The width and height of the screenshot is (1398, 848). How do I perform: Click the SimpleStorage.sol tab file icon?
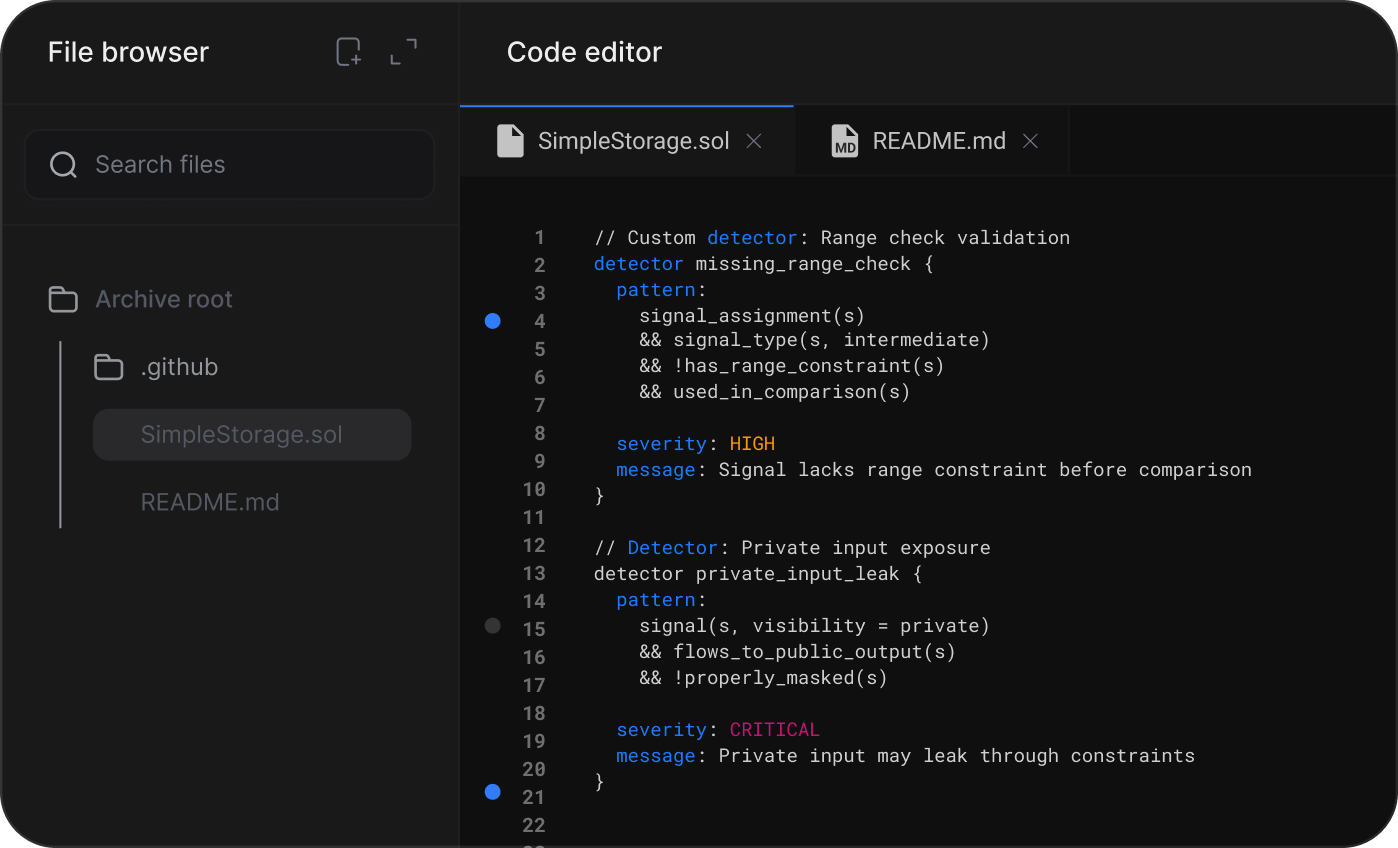pos(511,141)
